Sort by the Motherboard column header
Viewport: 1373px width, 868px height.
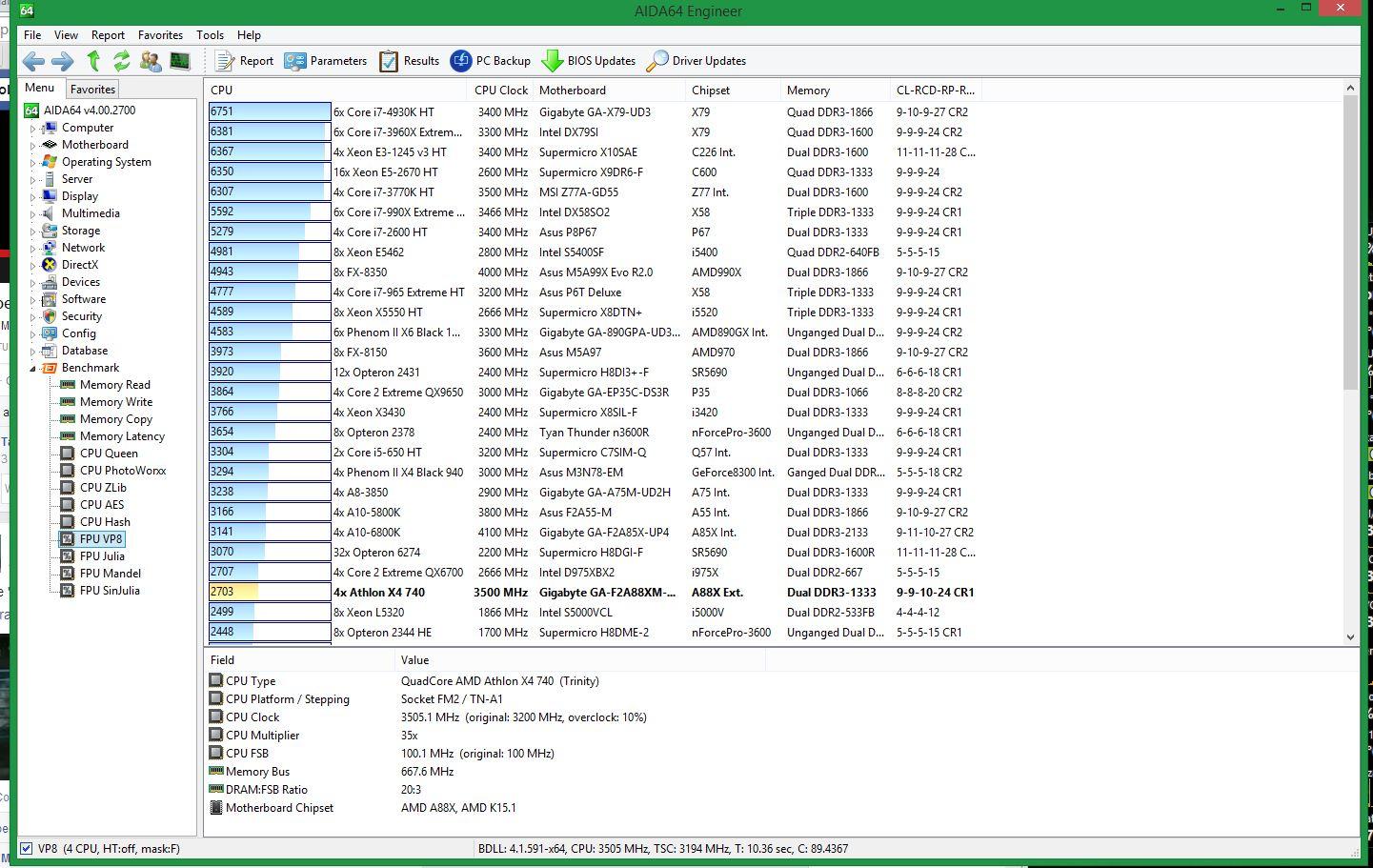tap(610, 91)
